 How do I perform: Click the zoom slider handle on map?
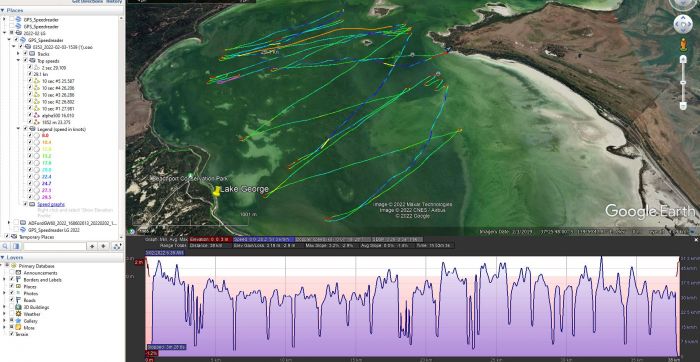[683, 83]
